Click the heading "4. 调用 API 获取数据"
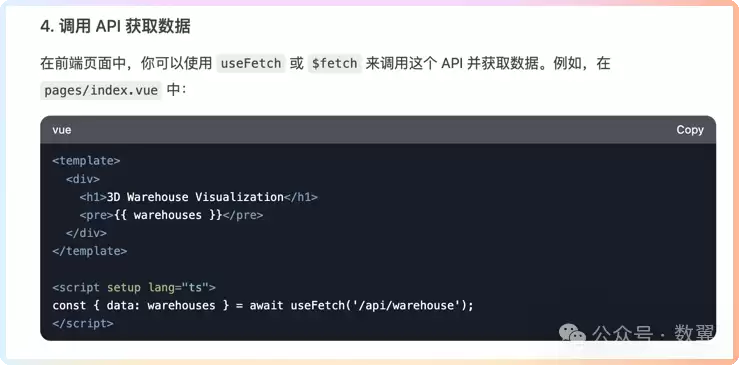 click(115, 27)
